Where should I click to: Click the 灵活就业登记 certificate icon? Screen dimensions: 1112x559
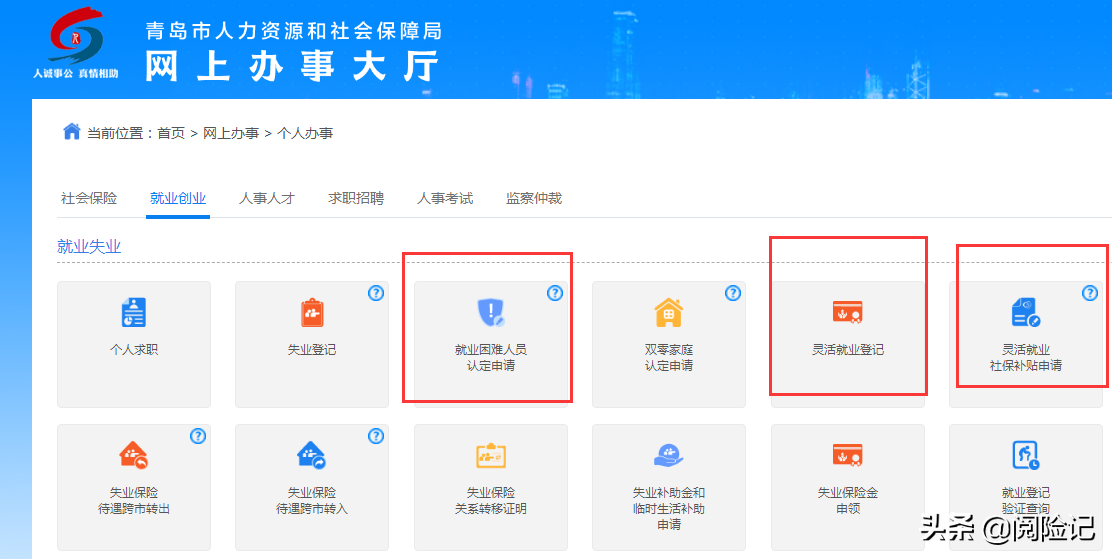847,312
